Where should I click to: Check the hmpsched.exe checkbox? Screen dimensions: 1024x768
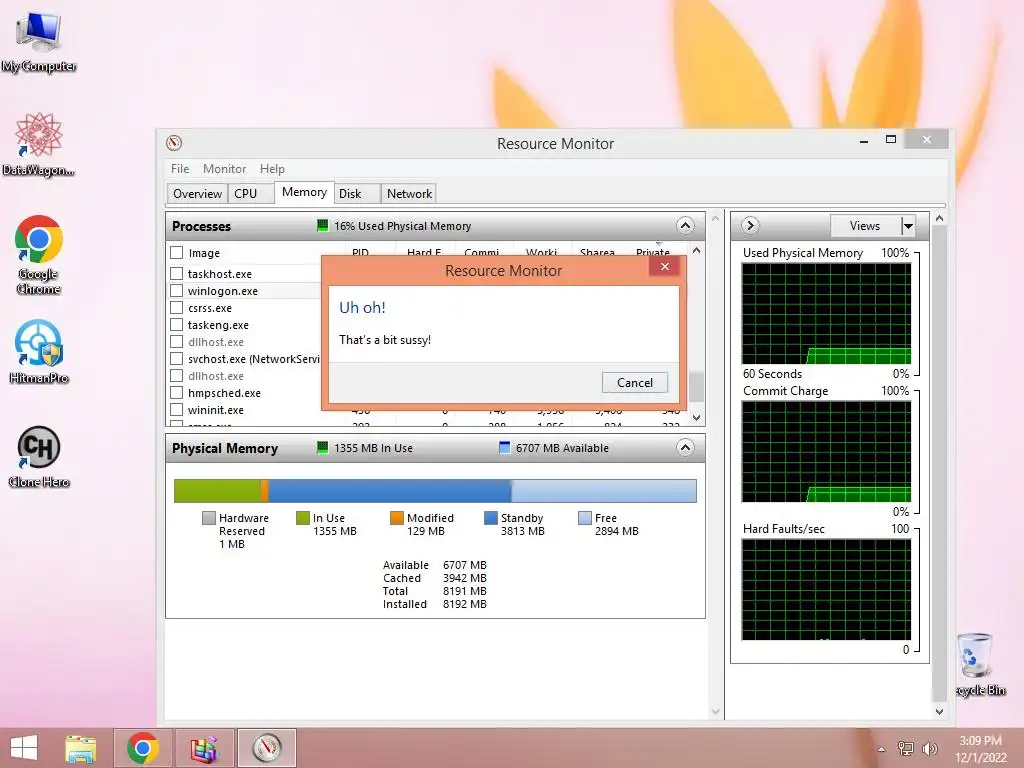(176, 392)
